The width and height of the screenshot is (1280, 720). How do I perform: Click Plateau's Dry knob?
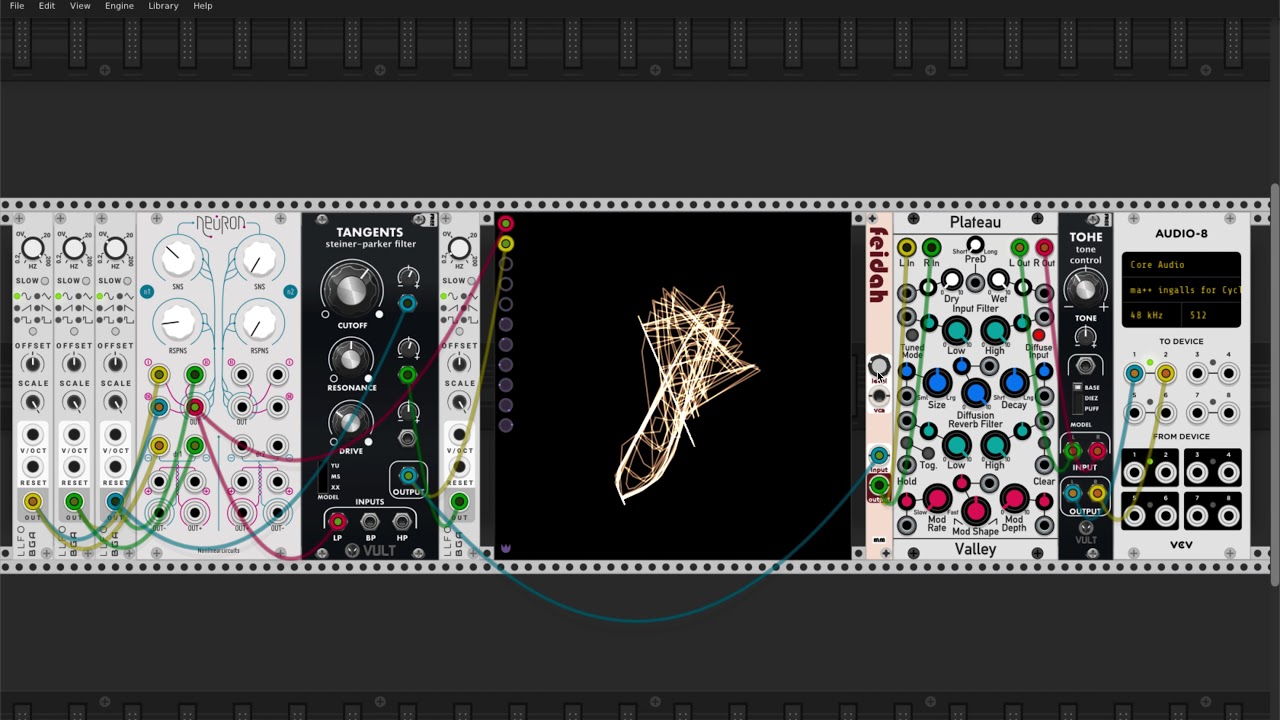pyautogui.click(x=951, y=281)
